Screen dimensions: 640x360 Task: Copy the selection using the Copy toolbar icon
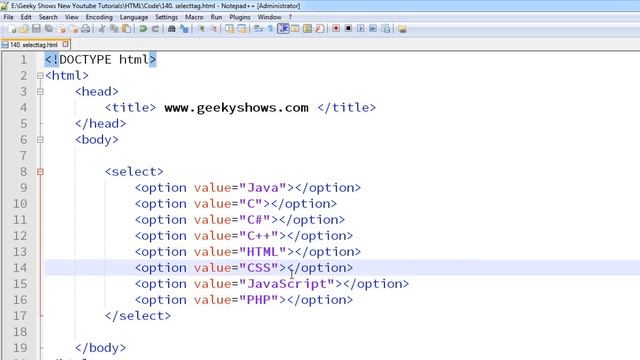tap(114, 29)
